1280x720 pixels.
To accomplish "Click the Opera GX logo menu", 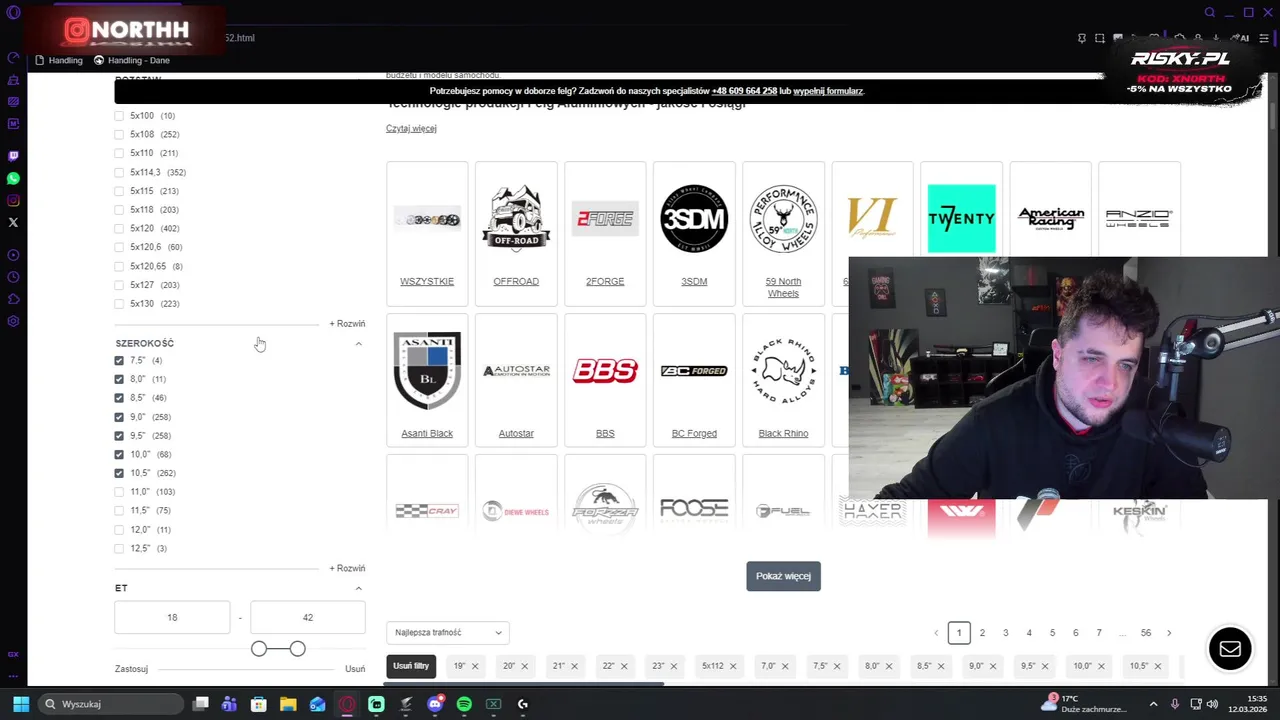I will (13, 13).
